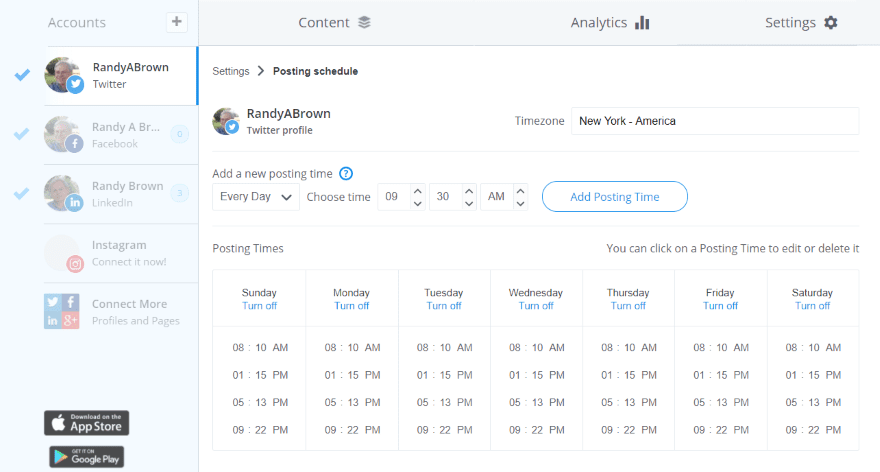This screenshot has height=472, width=880.
Task: Open the Every Day frequency dropdown
Action: 256,197
